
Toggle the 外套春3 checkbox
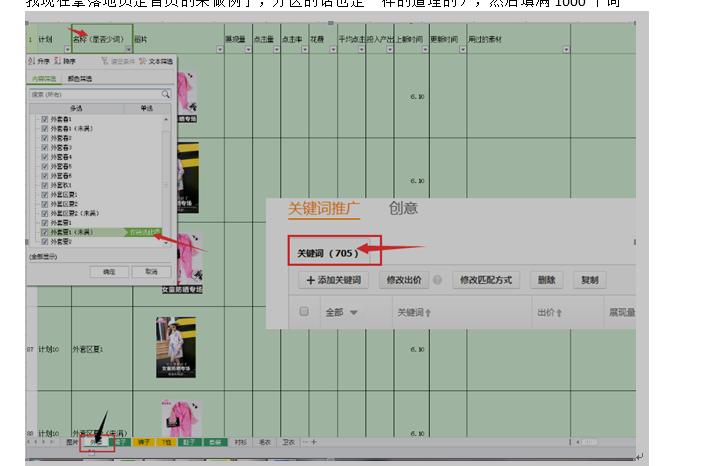click(x=44, y=148)
